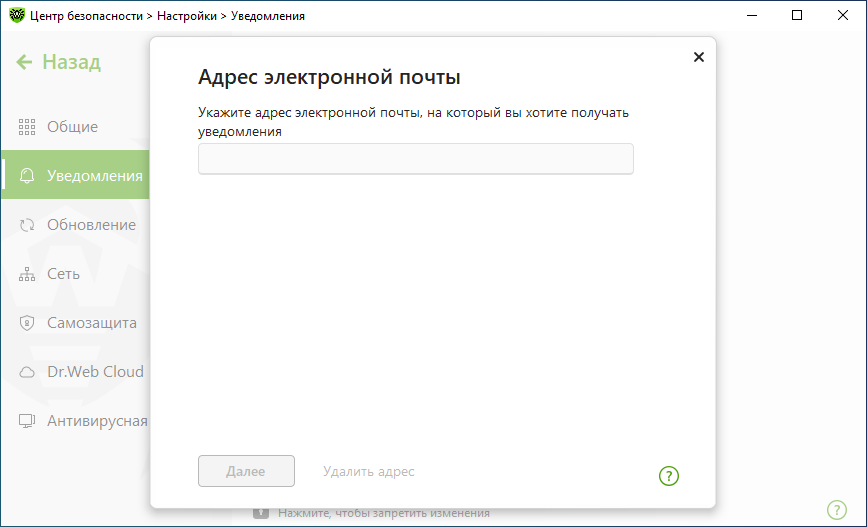Select the Уведомления settings section

click(x=75, y=175)
